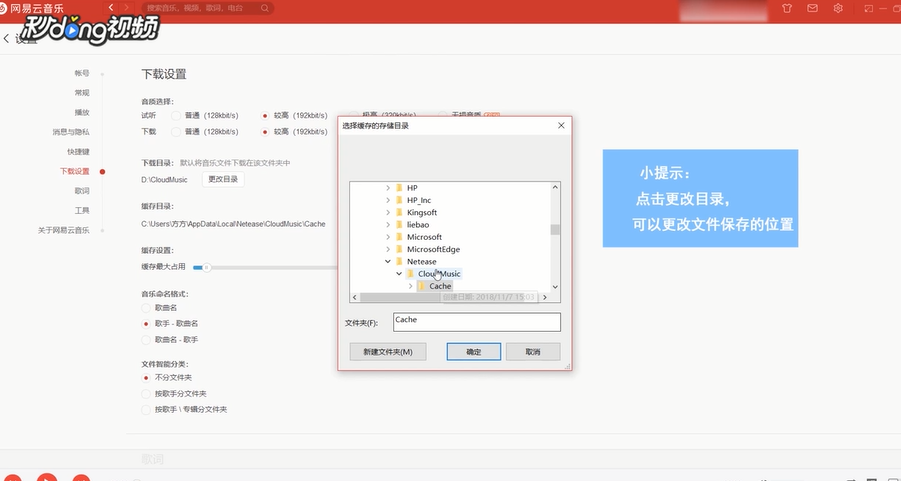This screenshot has height=481, width=901.
Task: Focus the music search box
Action: click(x=207, y=8)
